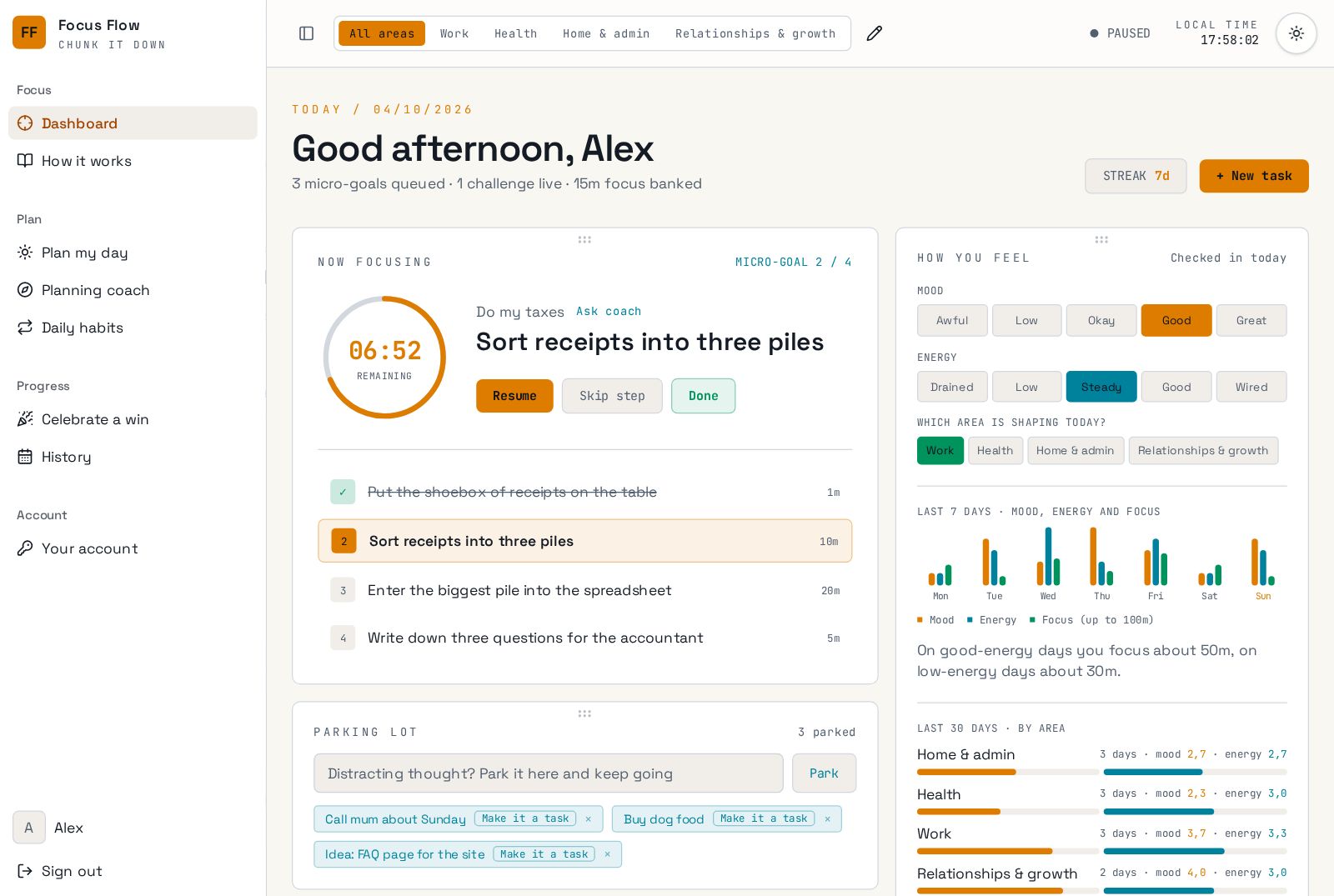Make Buy dog food a task
Screen dimensions: 1334x896
coord(764,818)
